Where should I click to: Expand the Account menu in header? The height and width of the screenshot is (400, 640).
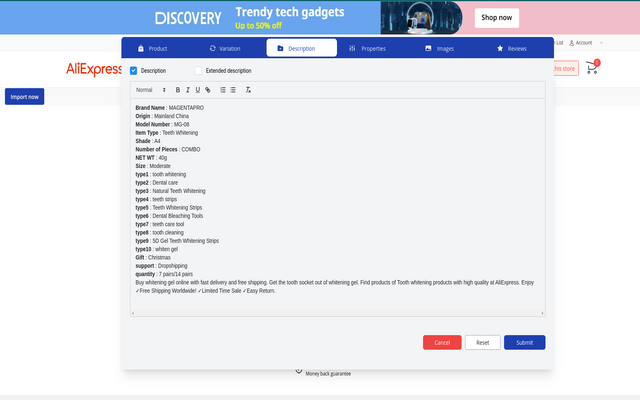pyautogui.click(x=582, y=43)
